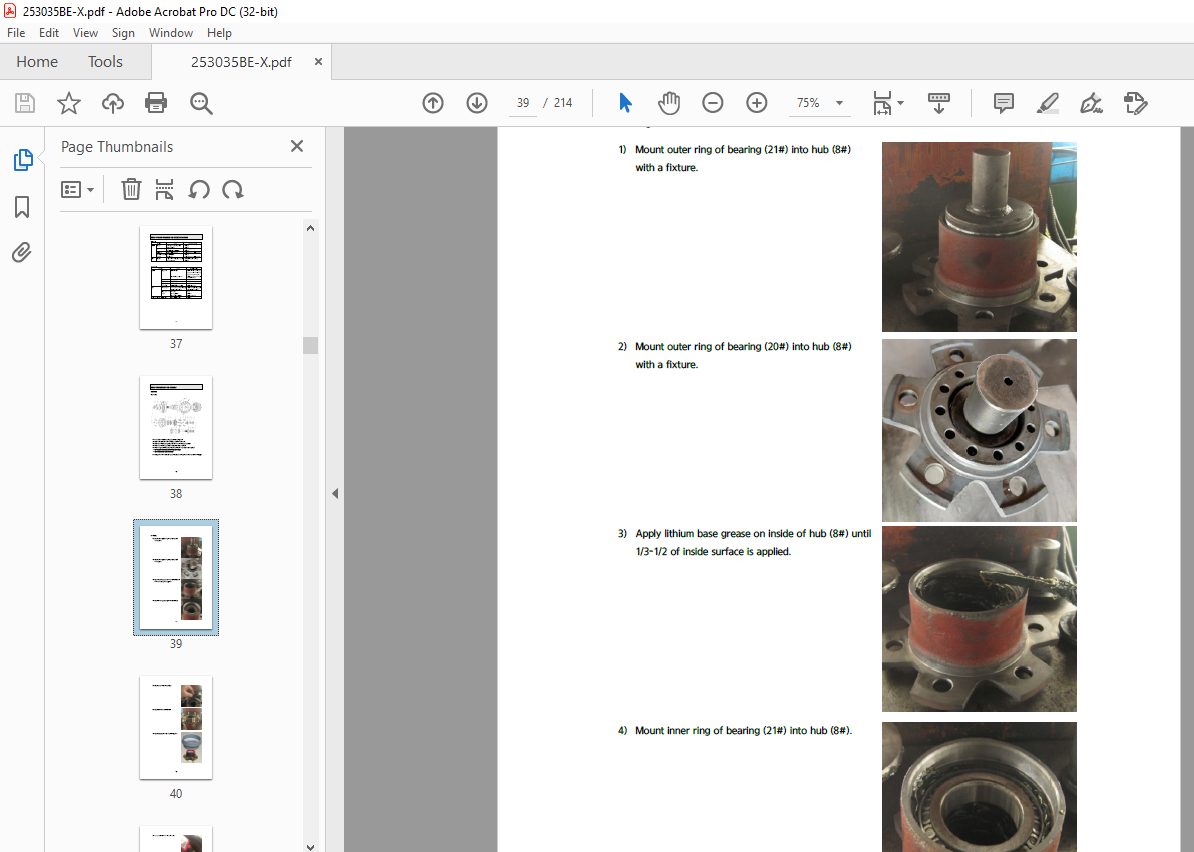Open the fit page options tool
1194x852 pixels.
point(882,103)
